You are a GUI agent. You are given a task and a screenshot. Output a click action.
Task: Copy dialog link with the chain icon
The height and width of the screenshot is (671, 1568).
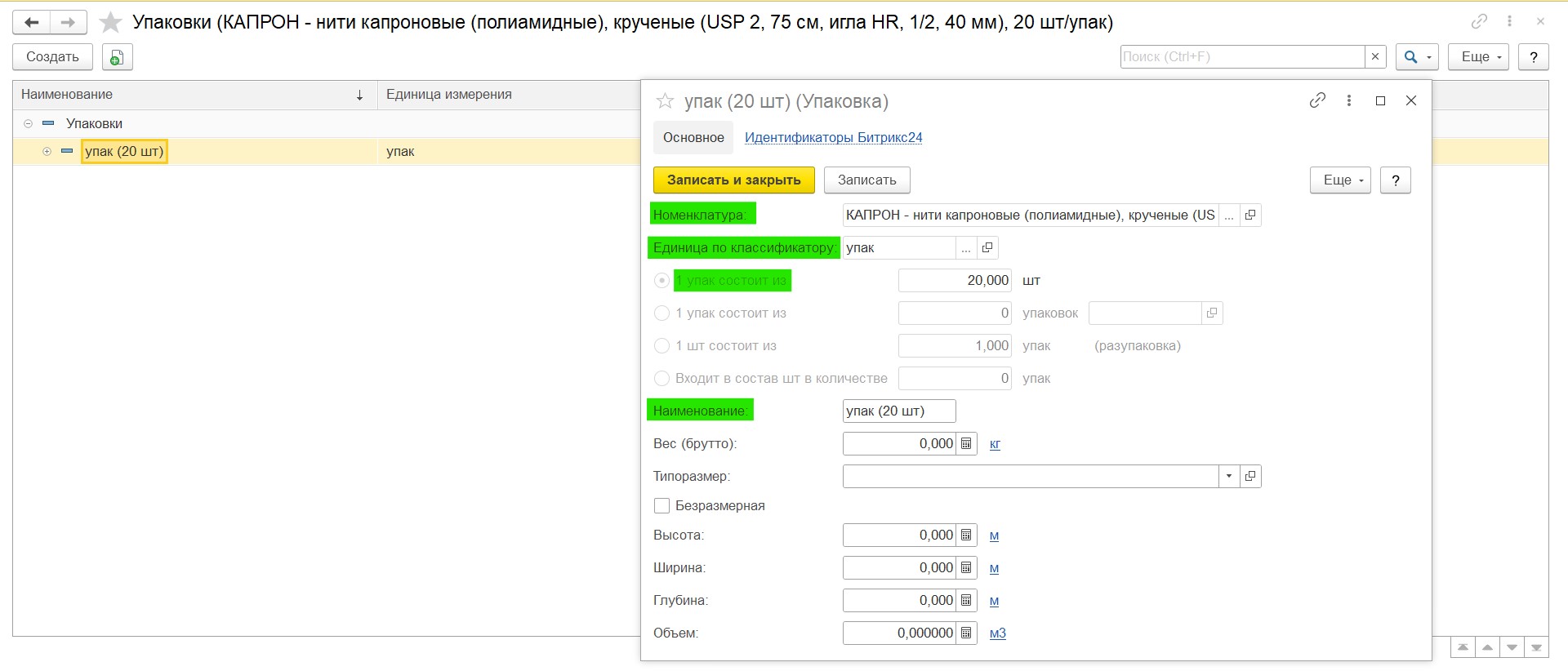pyautogui.click(x=1316, y=100)
